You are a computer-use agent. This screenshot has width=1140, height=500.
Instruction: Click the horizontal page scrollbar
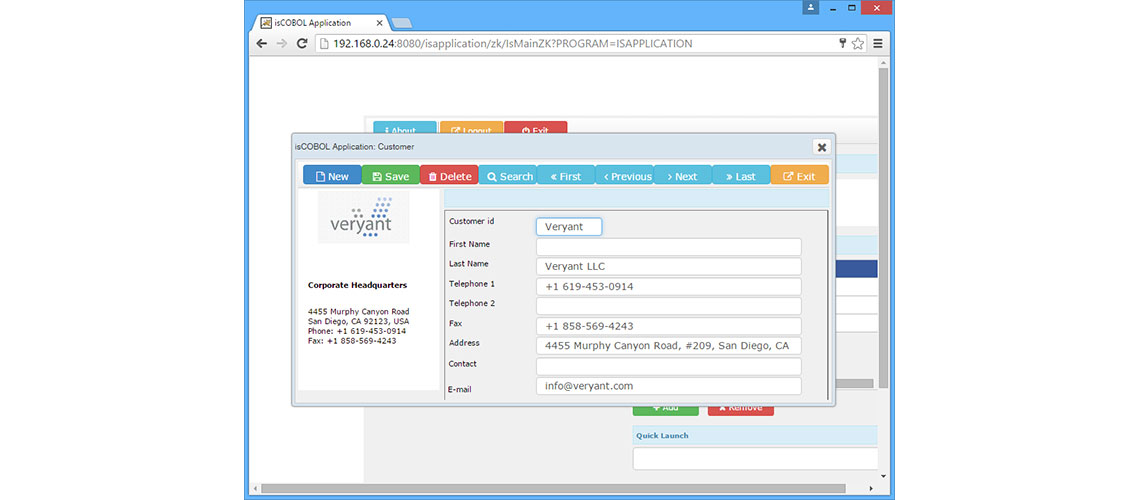point(553,488)
